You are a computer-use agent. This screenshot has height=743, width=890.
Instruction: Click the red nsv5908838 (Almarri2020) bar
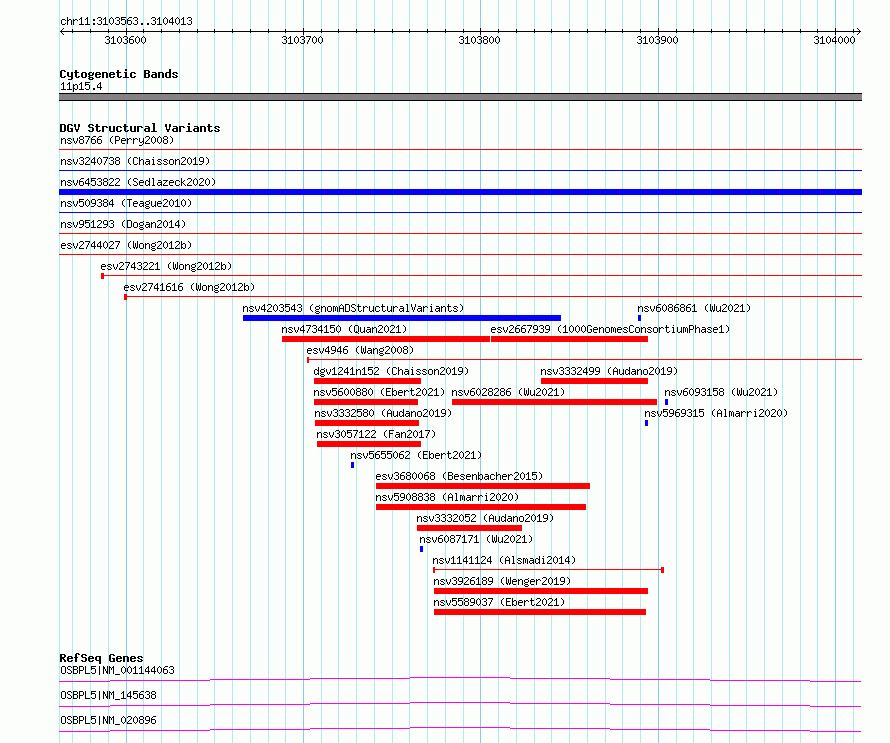(481, 507)
